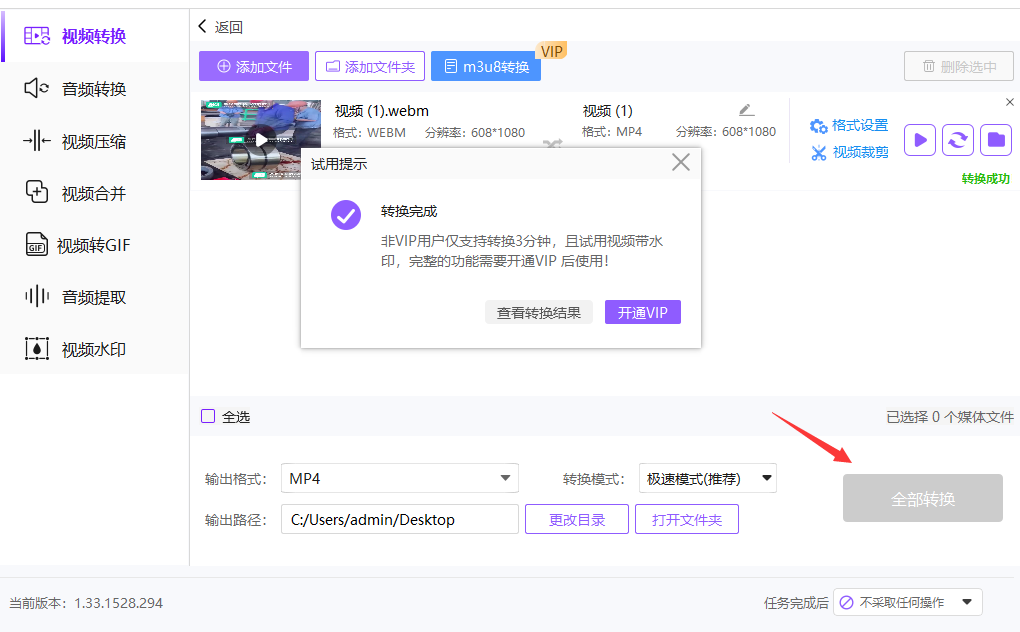Click the purple checkmark icon in dialog
Image resolution: width=1020 pixels, height=632 pixels.
pos(346,215)
